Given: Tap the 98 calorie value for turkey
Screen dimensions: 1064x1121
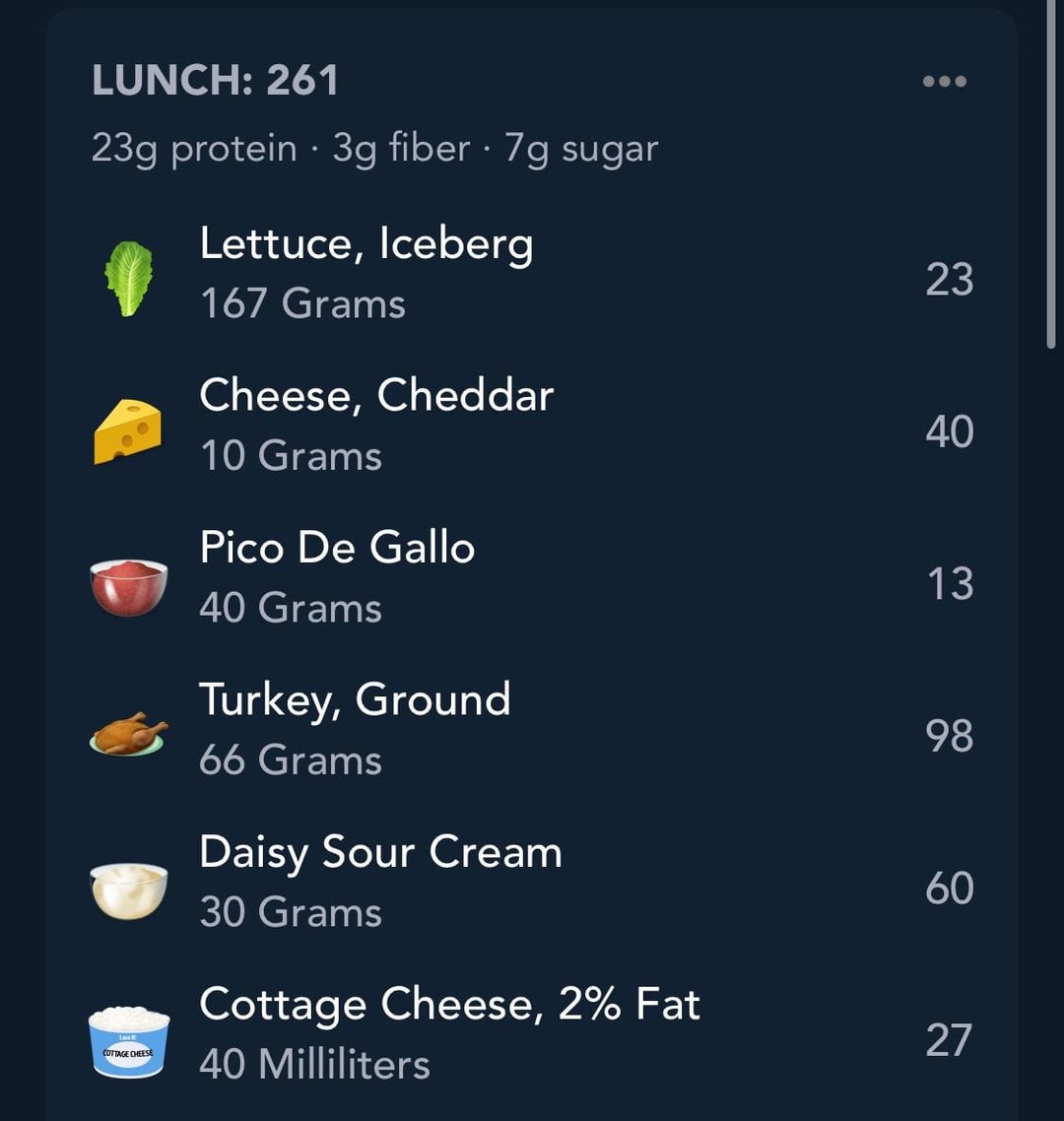Looking at the screenshot, I should pos(949,736).
